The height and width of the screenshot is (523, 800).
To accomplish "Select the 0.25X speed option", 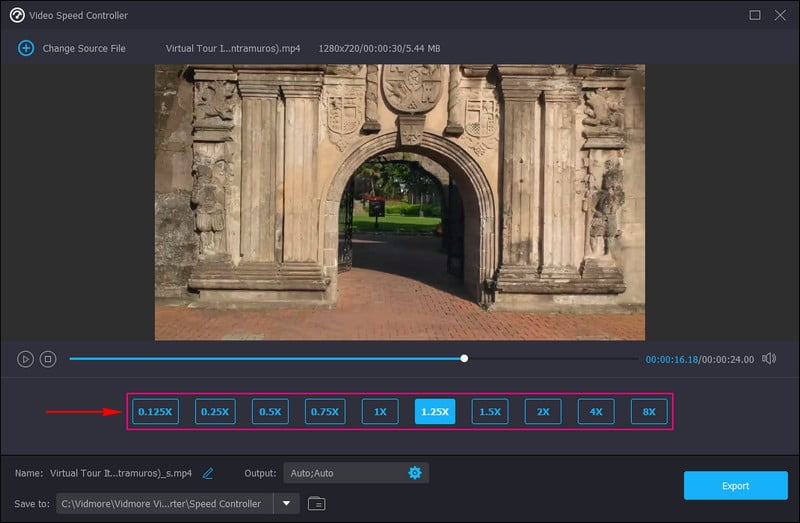I will (215, 411).
